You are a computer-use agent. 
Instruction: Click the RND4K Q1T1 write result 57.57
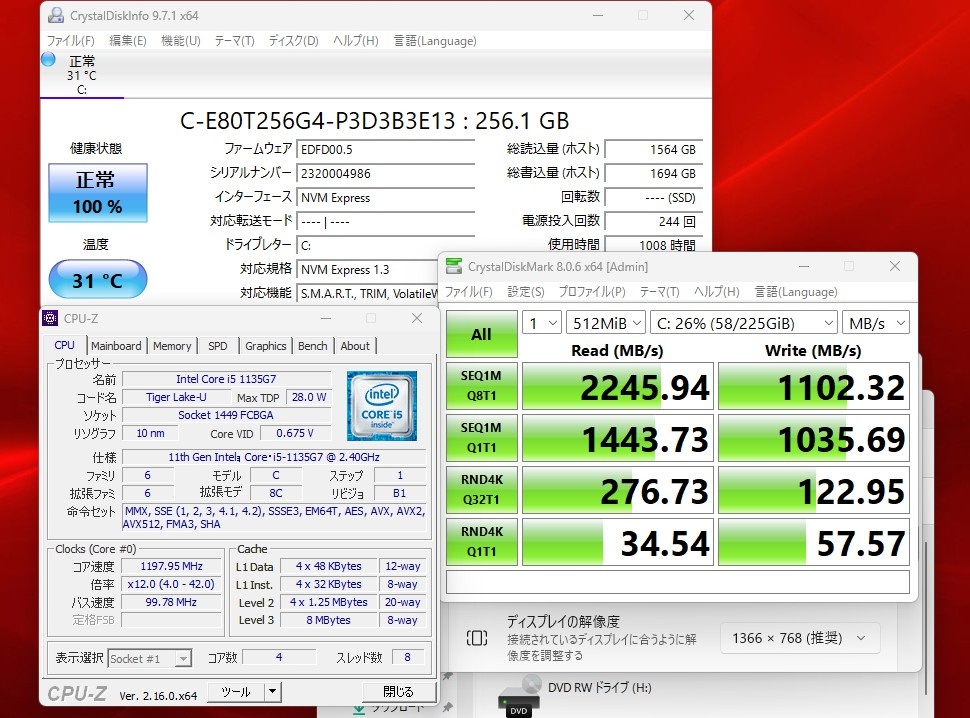click(813, 542)
